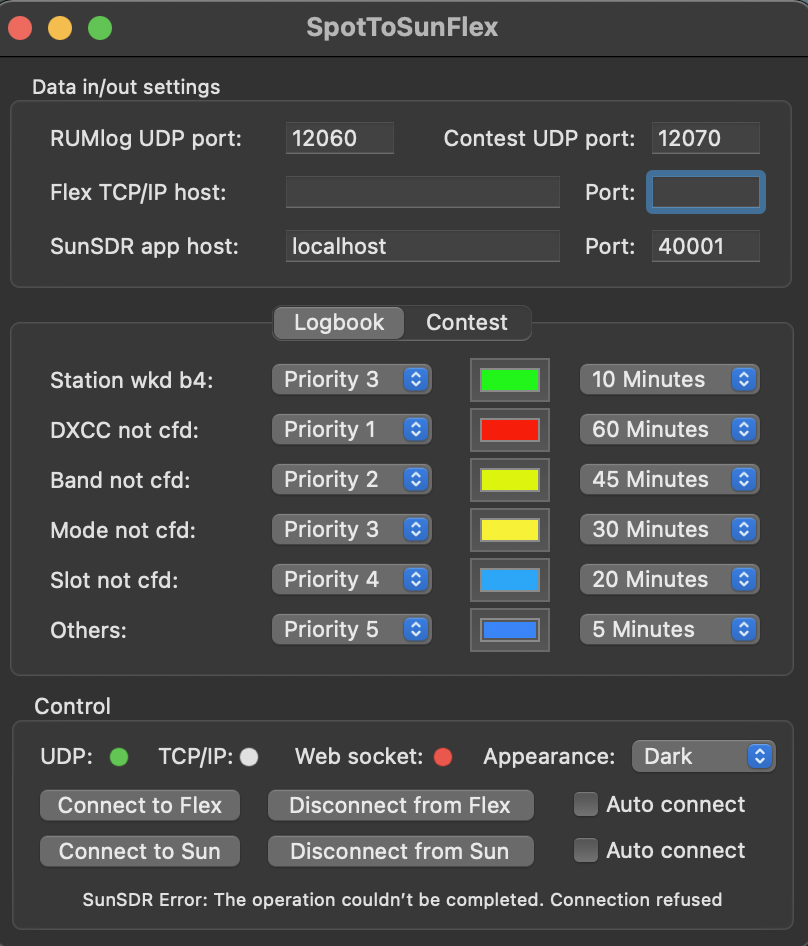Viewport: 808px width, 946px height.
Task: Click the SunSDR app host field
Action: [422, 246]
